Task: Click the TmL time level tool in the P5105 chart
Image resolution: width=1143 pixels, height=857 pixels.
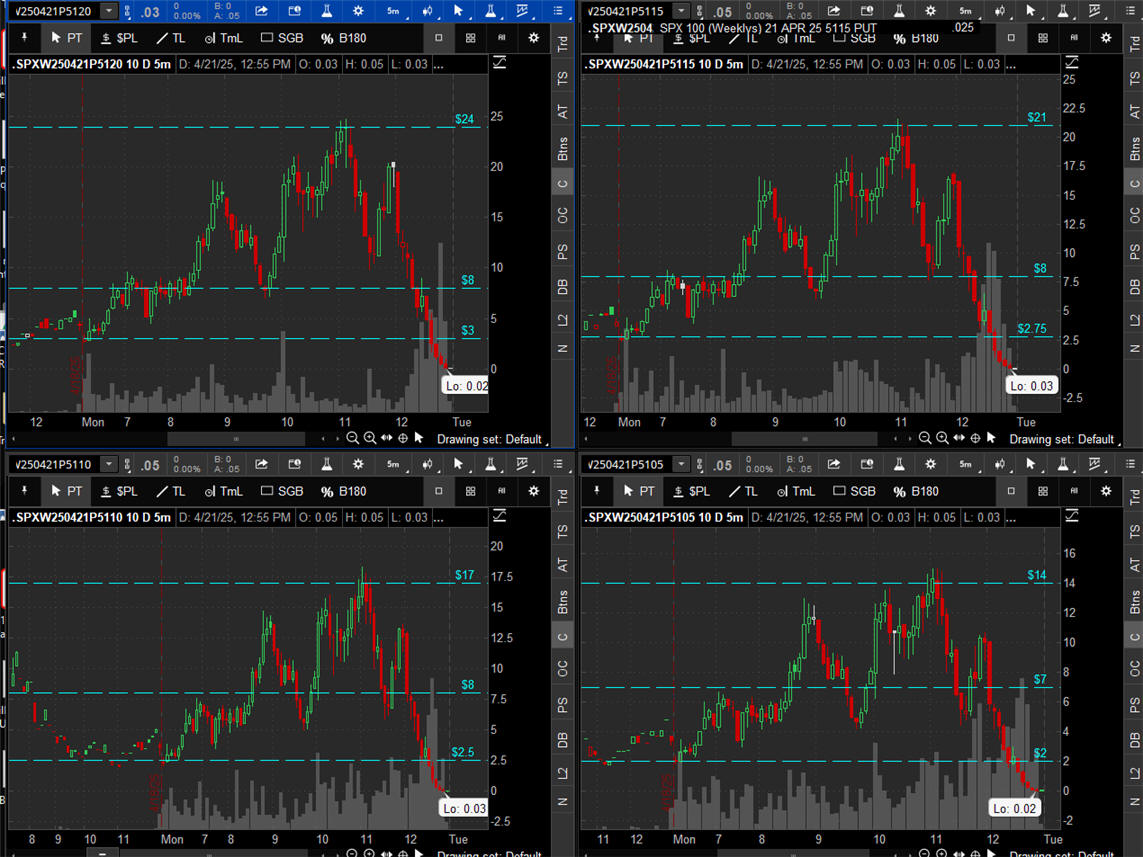Action: pyautogui.click(x=795, y=491)
